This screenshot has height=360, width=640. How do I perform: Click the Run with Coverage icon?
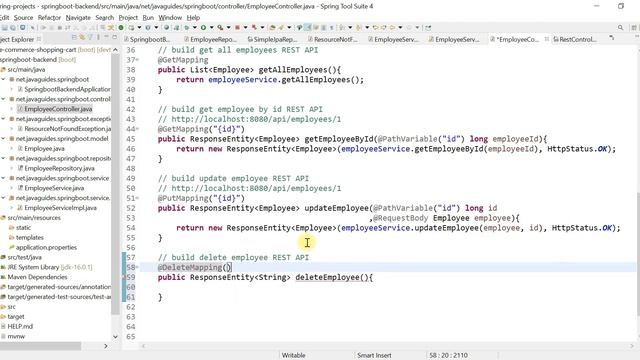pyautogui.click(x=220, y=28)
